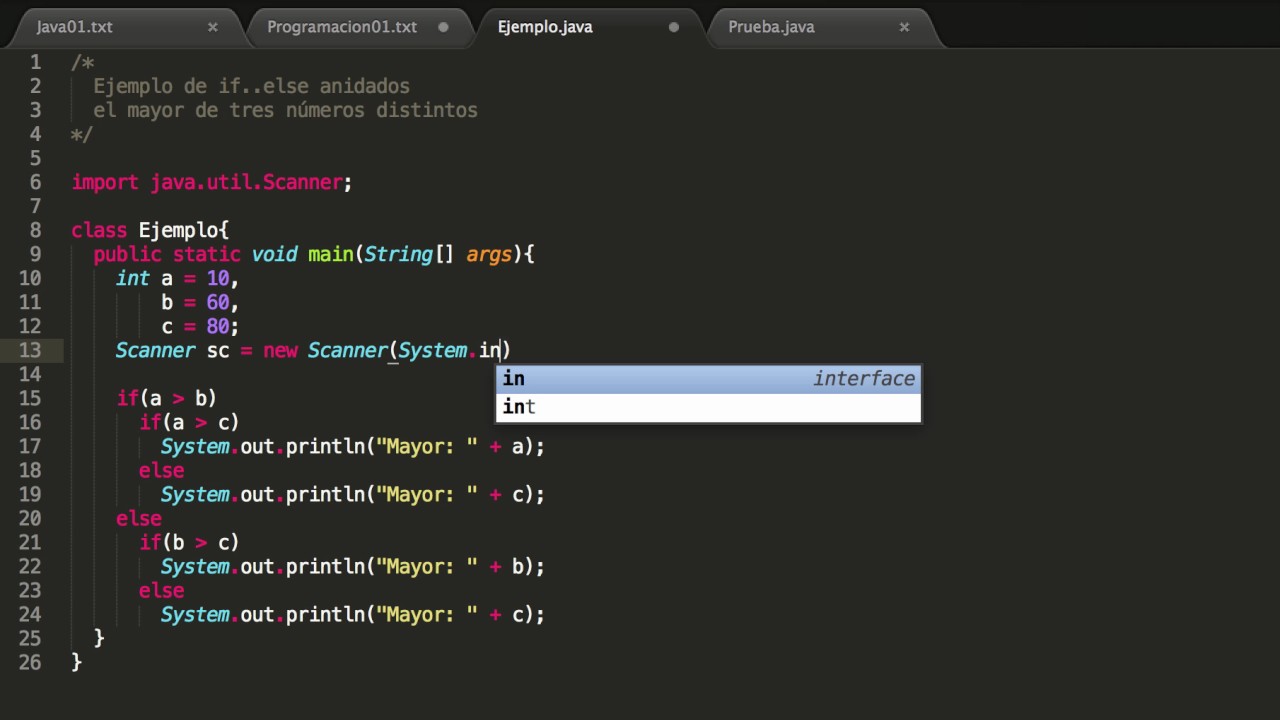Click comment 'el mayor de tres números distintos'
Image resolution: width=1280 pixels, height=720 pixels.
coord(285,110)
